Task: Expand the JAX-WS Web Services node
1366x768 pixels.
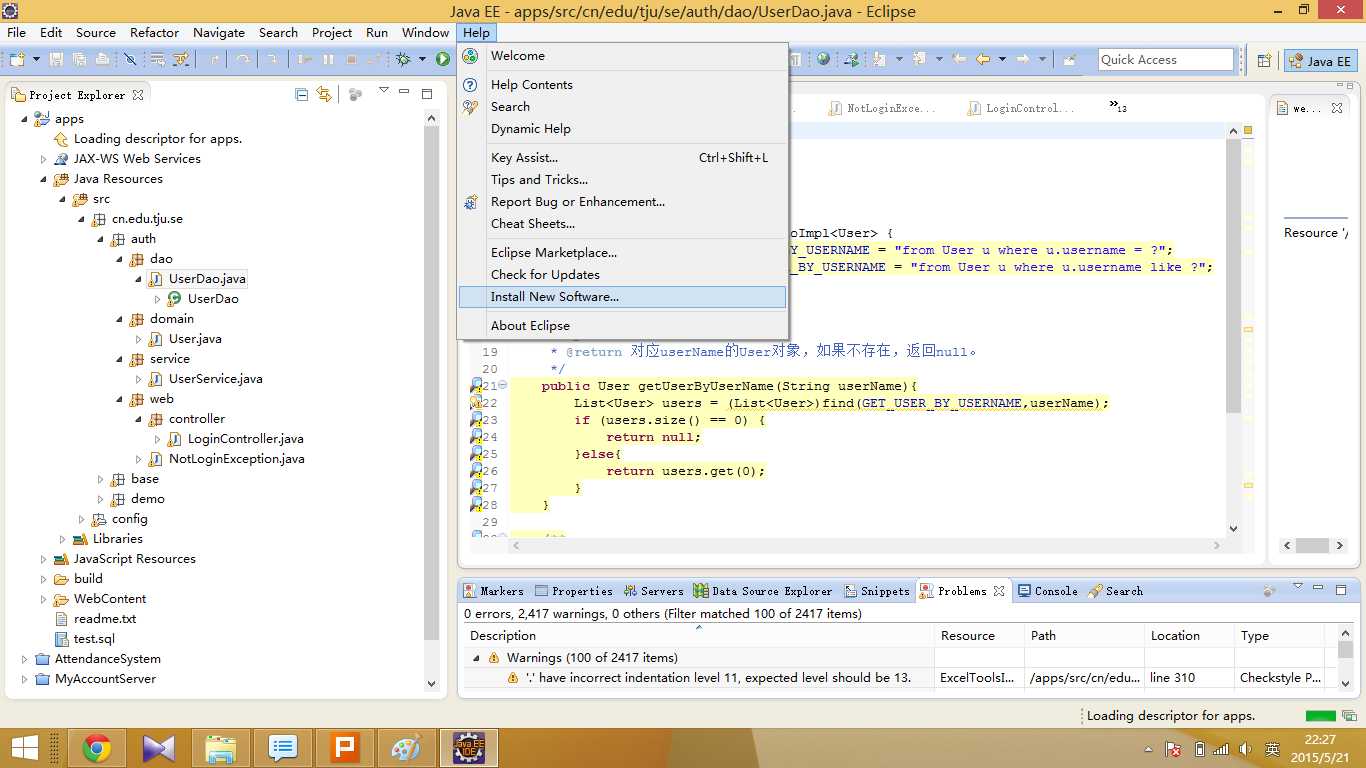Action: point(43,159)
